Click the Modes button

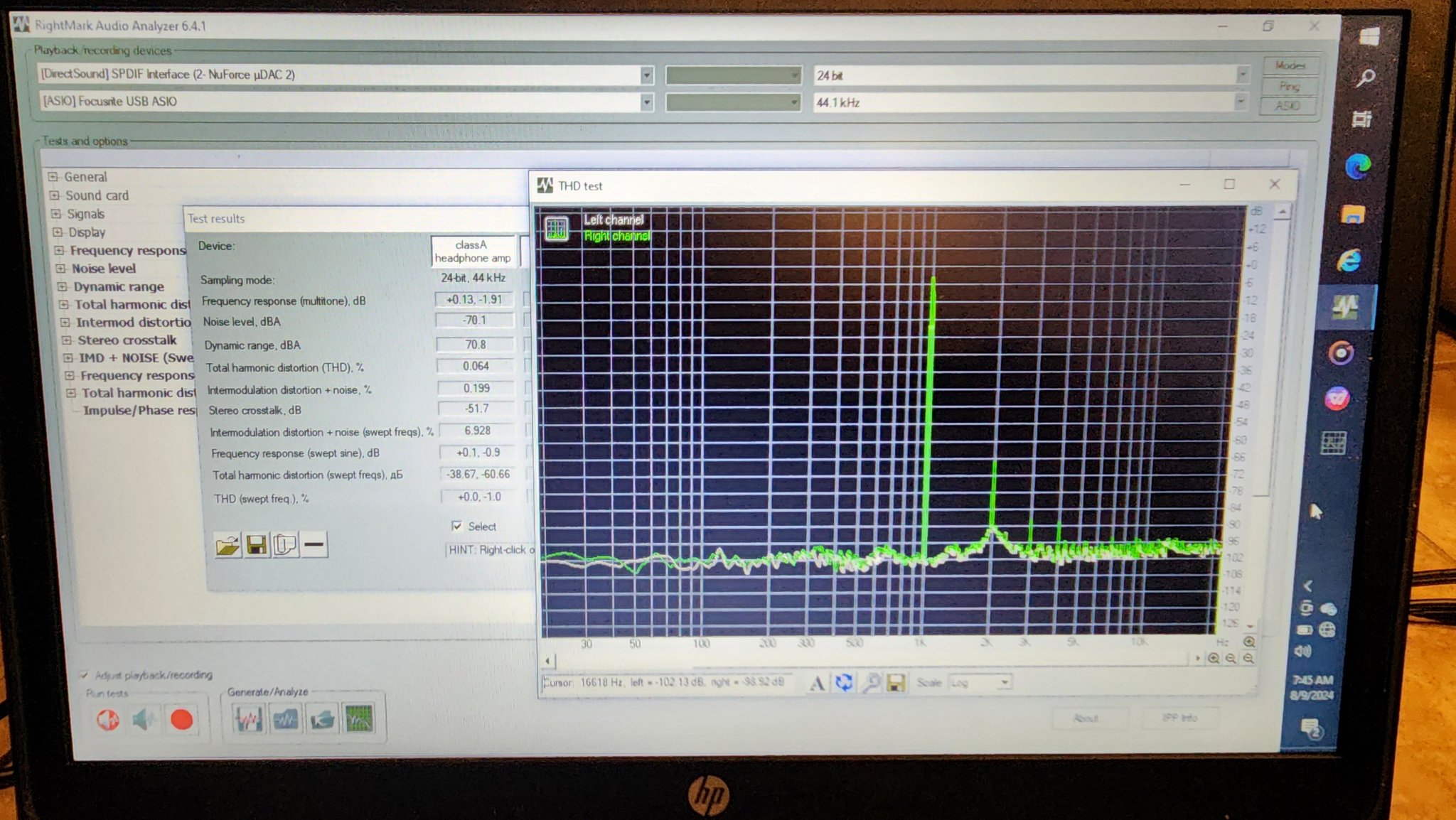(x=1290, y=65)
